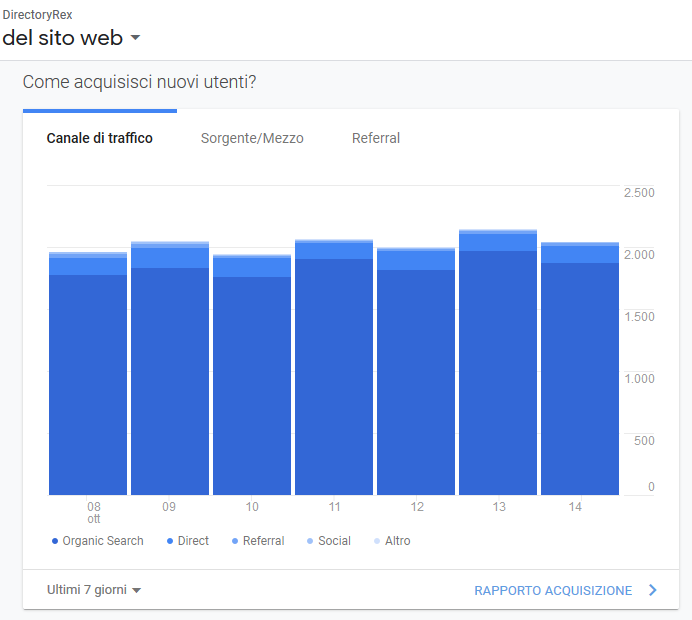Screen dimensions: 692x620
Task: Click the '08 ott' x-axis date label
Action: [x=94, y=512]
